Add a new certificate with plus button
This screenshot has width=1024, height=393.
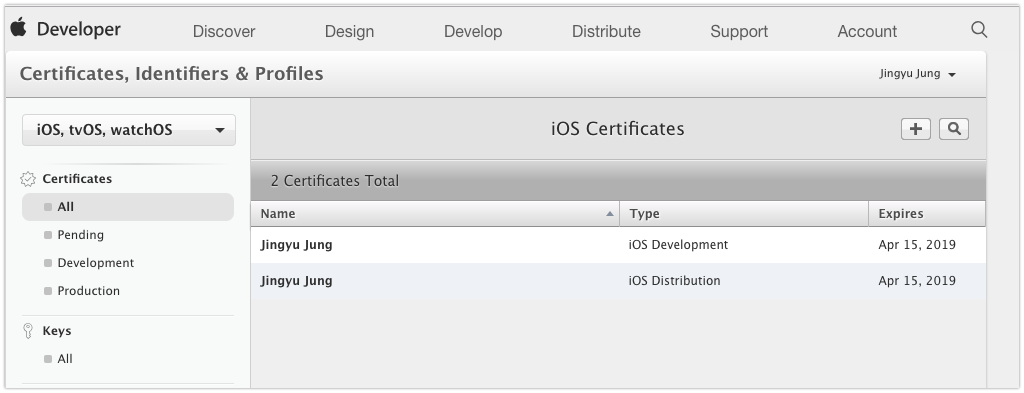pos(916,129)
